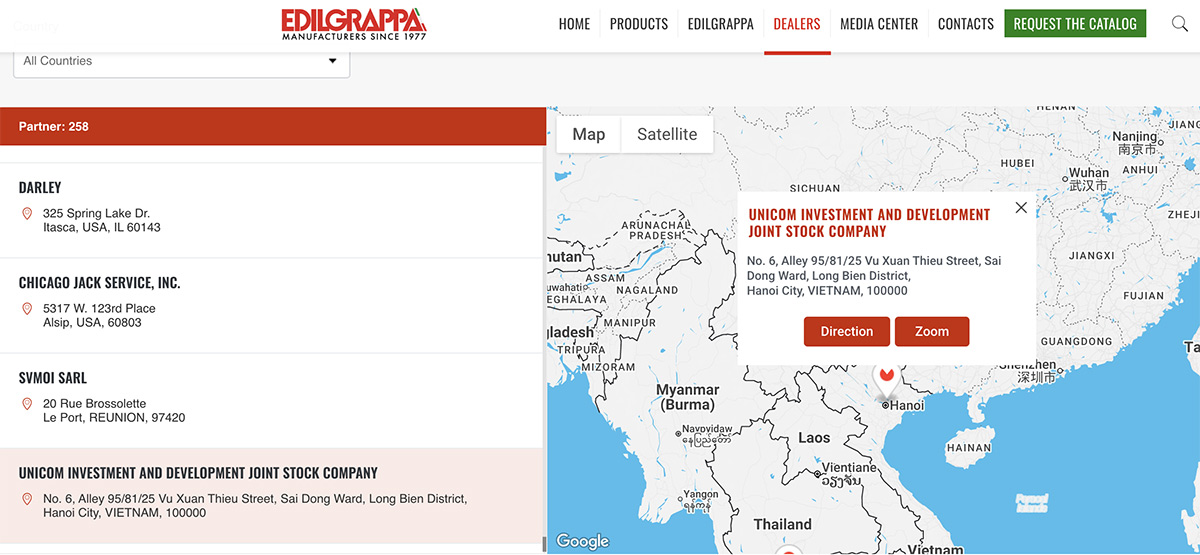This screenshot has width=1200, height=555.
Task: Go to the Media Center page
Action: (x=878, y=24)
